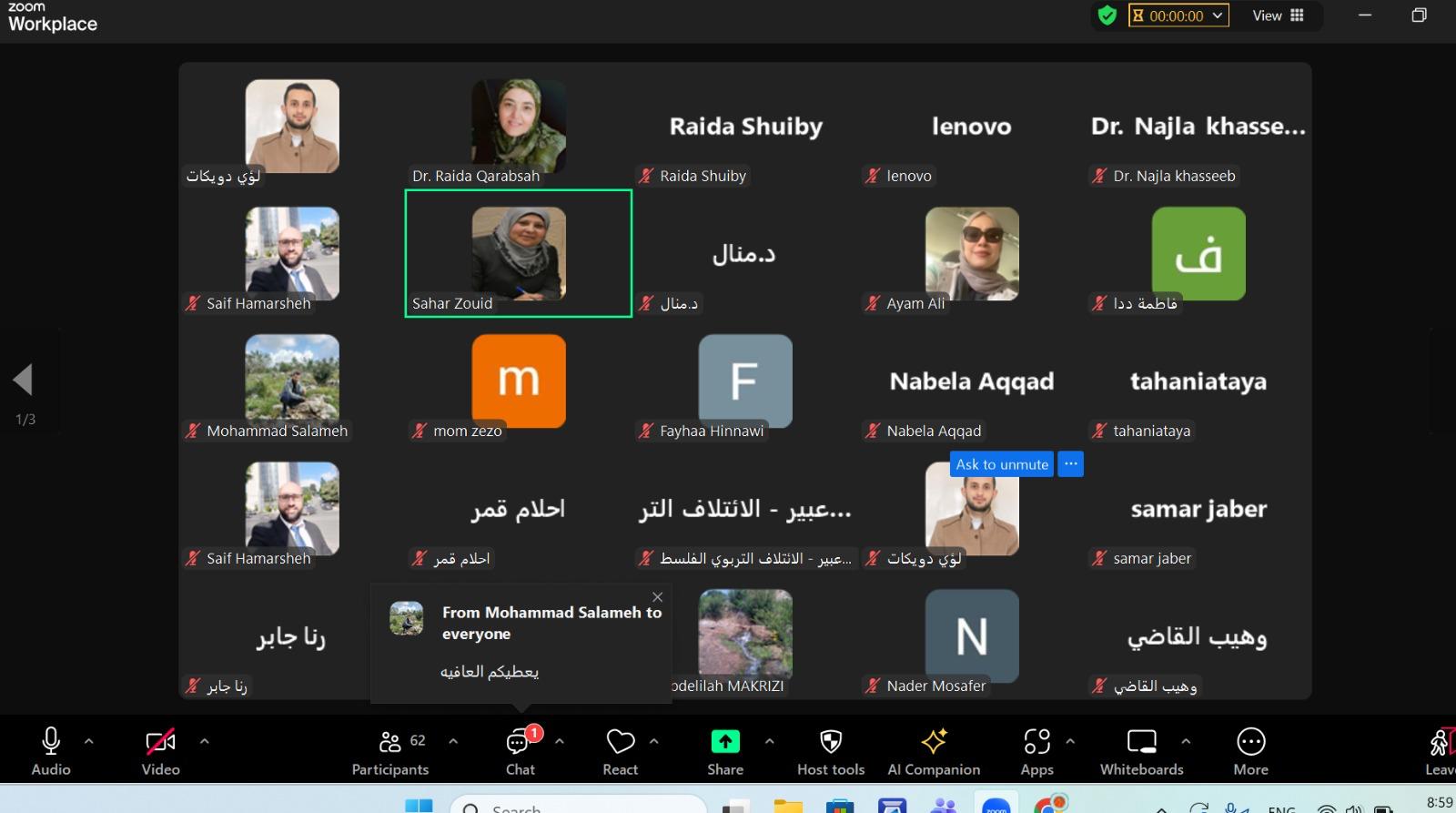Select Dr. Raida Qarabsah's participant tile
This screenshot has height=813, width=1456.
click(519, 126)
